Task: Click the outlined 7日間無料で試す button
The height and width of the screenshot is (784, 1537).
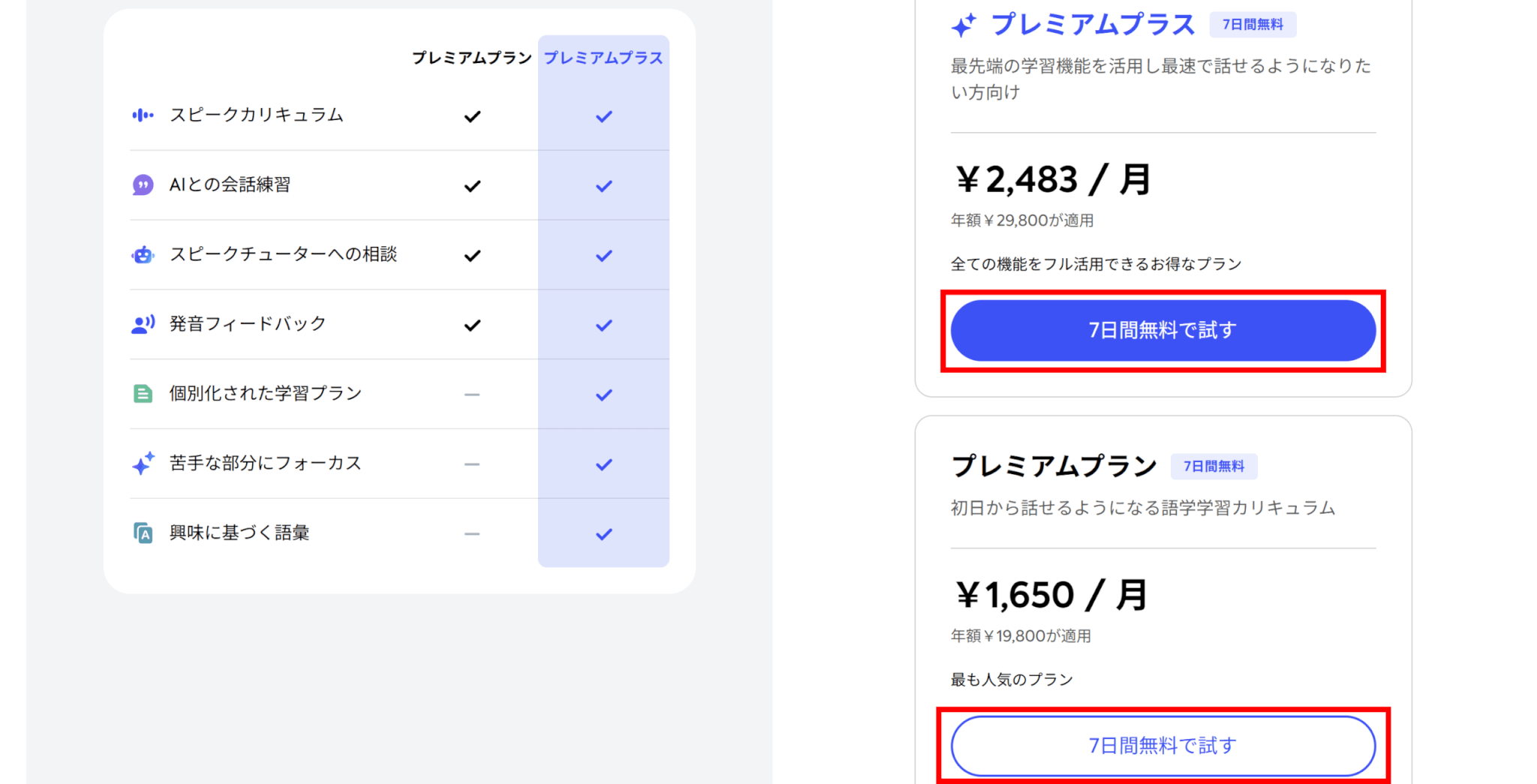Action: click(x=1163, y=746)
